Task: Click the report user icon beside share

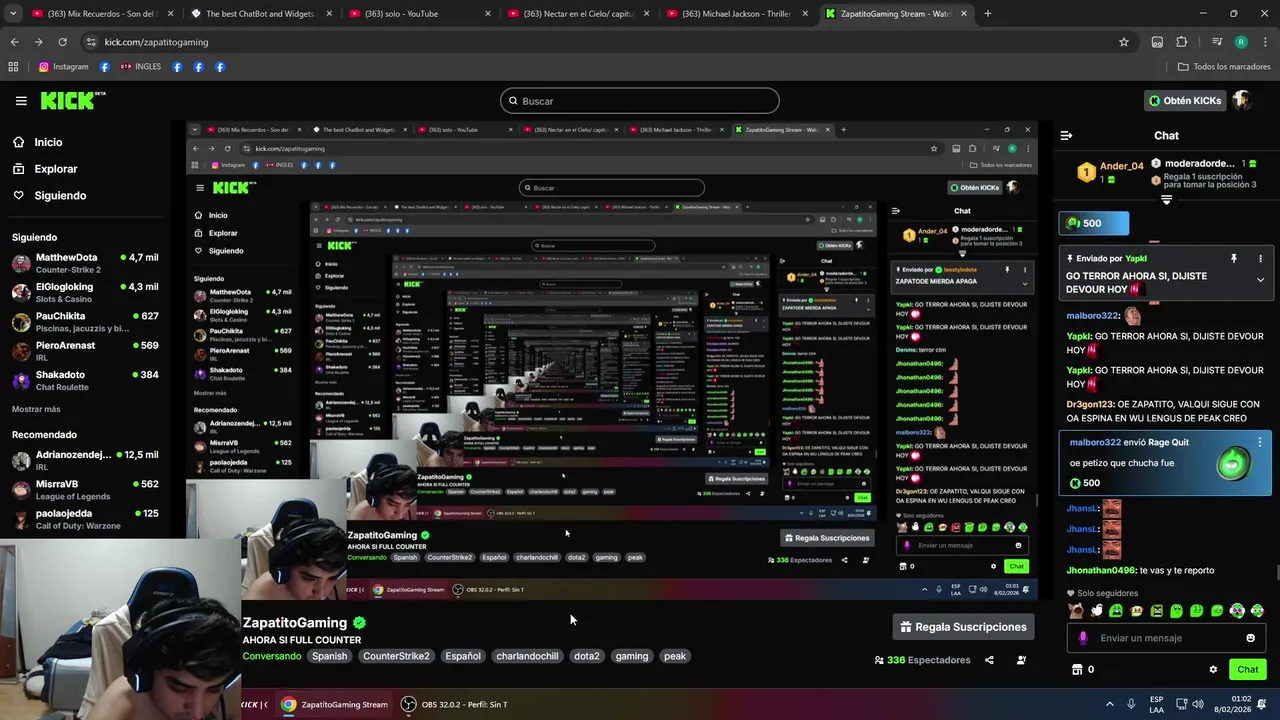Action: click(1021, 660)
